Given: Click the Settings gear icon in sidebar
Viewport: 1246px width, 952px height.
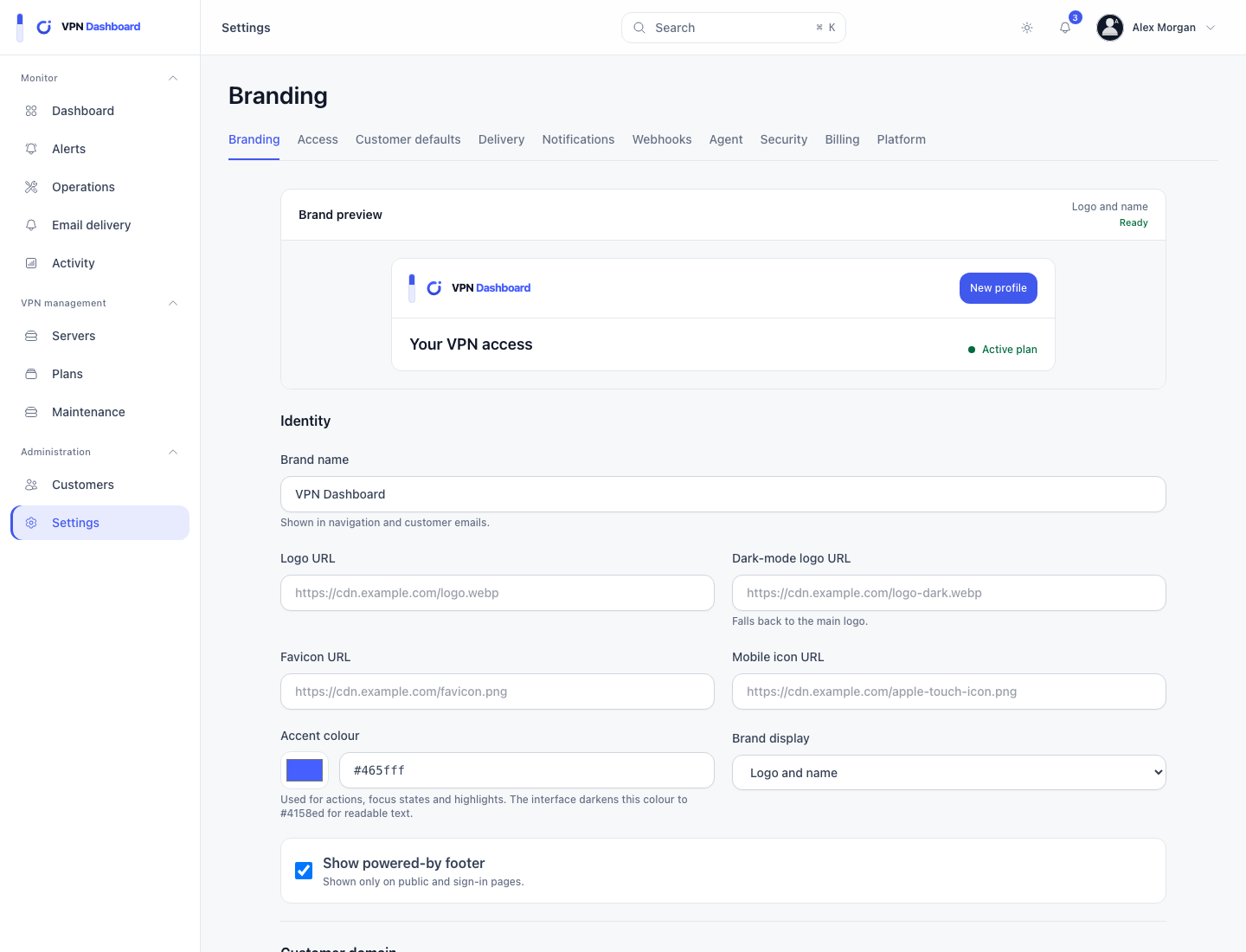Looking at the screenshot, I should click(x=31, y=523).
